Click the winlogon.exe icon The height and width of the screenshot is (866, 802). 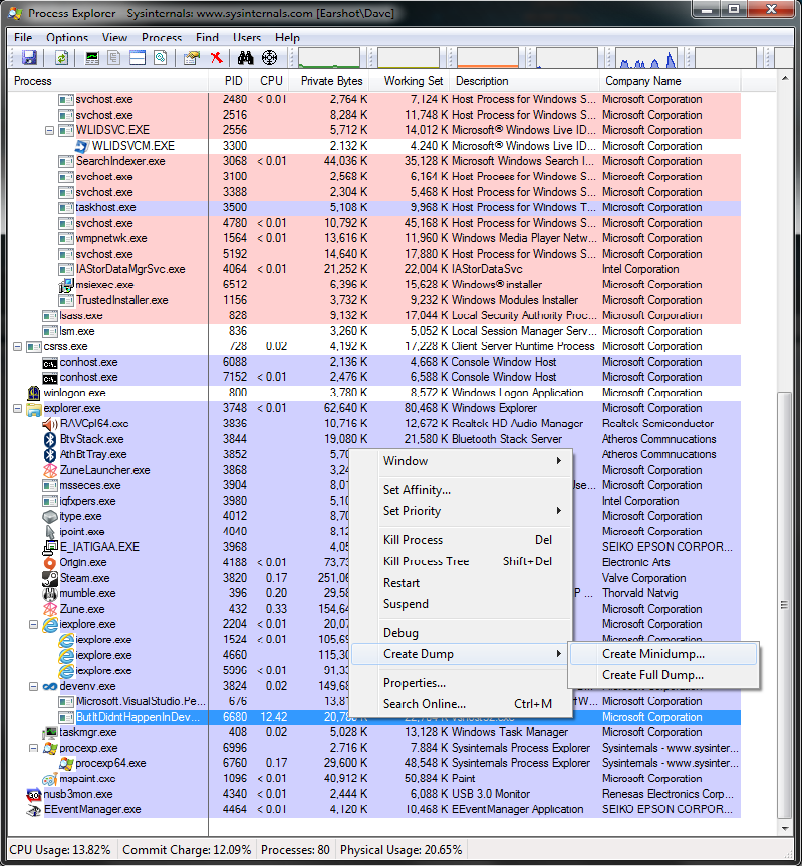(34, 393)
